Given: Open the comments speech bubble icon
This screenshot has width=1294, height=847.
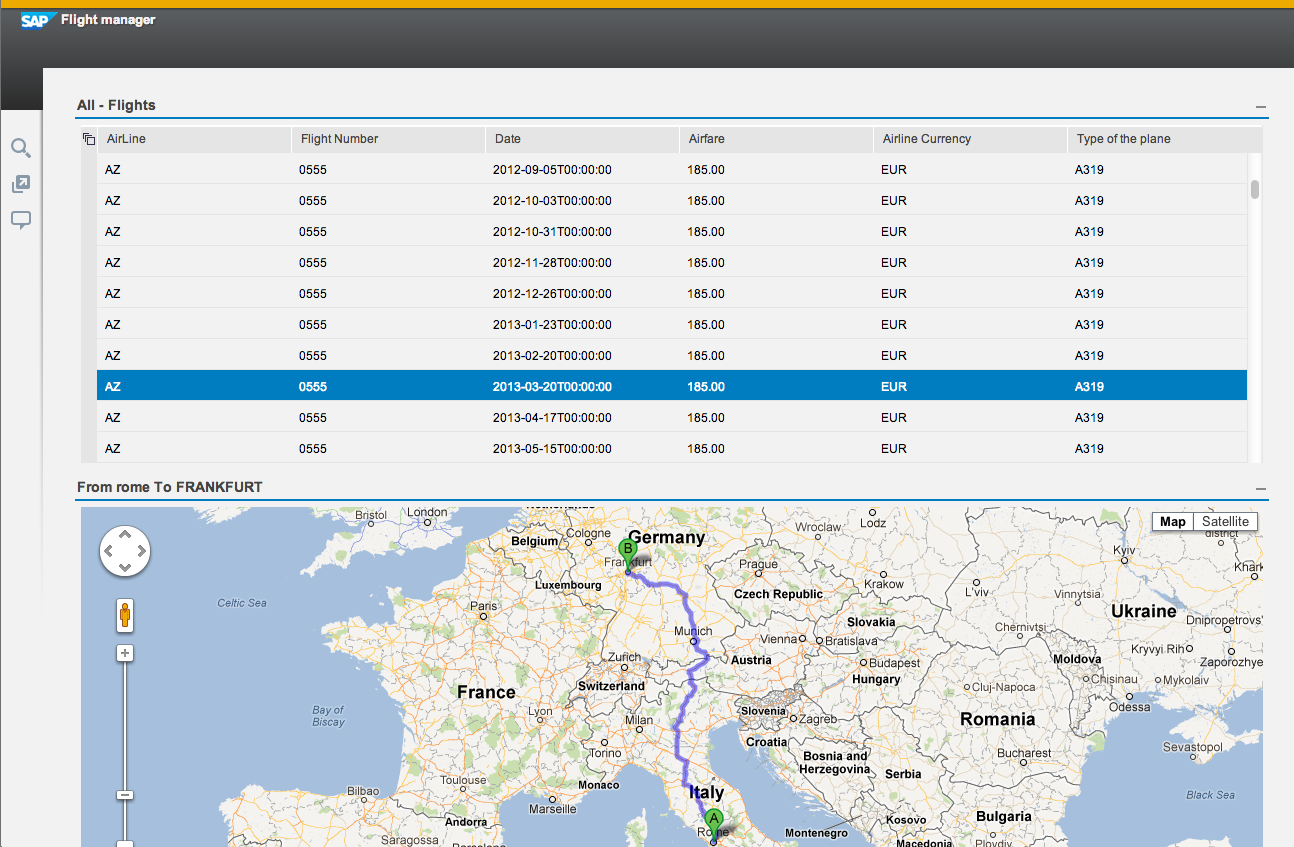Looking at the screenshot, I should click(21, 220).
